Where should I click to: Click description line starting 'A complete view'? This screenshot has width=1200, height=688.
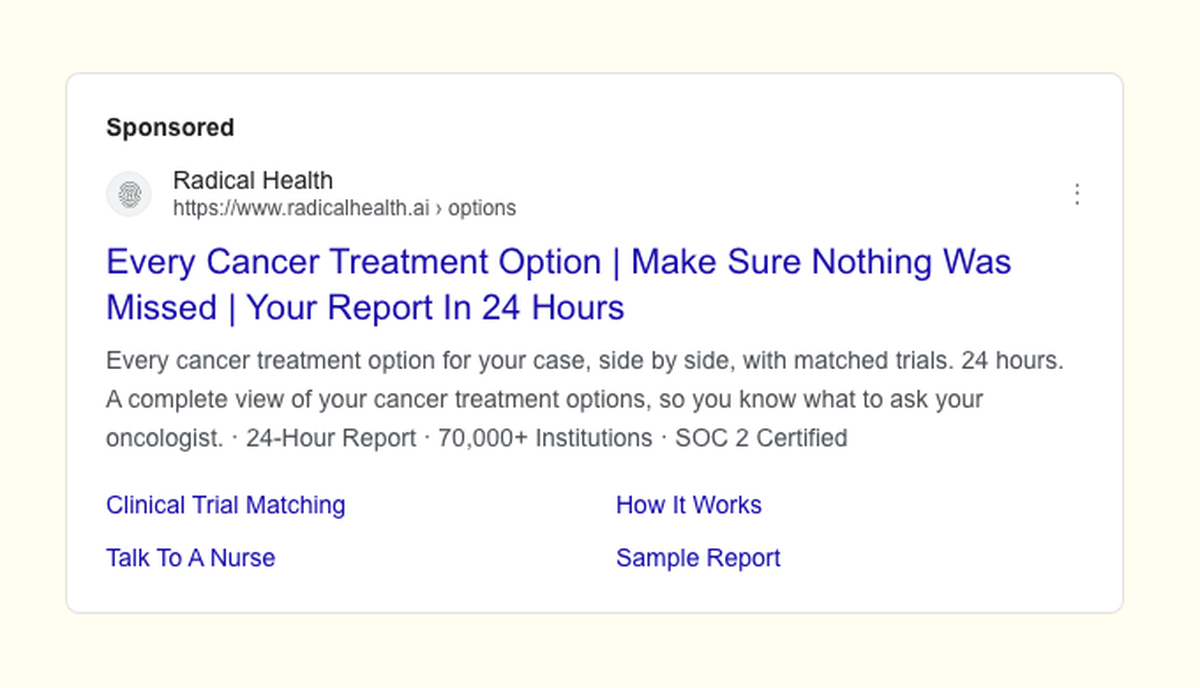click(545, 400)
